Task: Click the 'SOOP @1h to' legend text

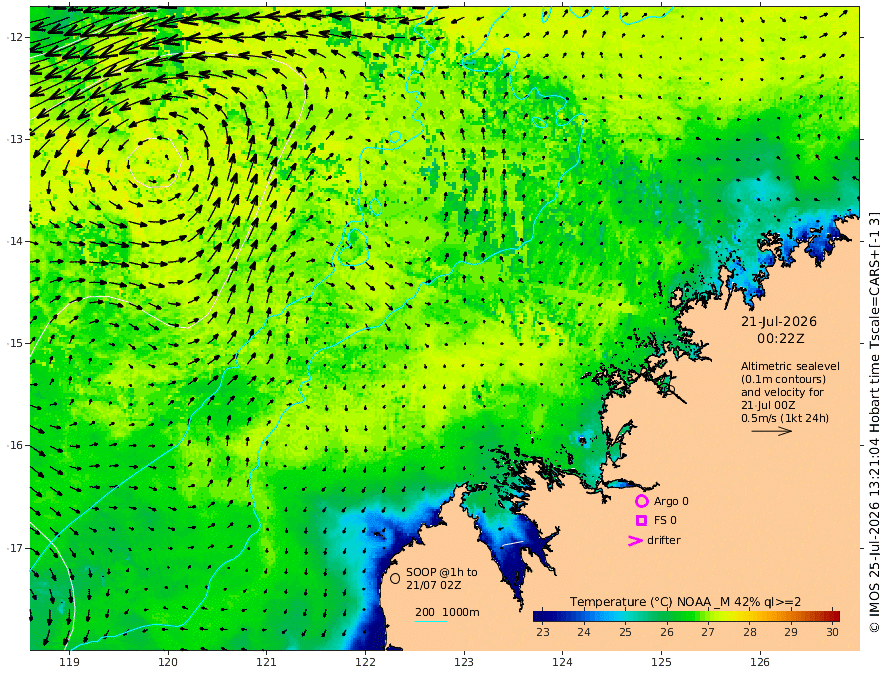Action: tap(442, 572)
